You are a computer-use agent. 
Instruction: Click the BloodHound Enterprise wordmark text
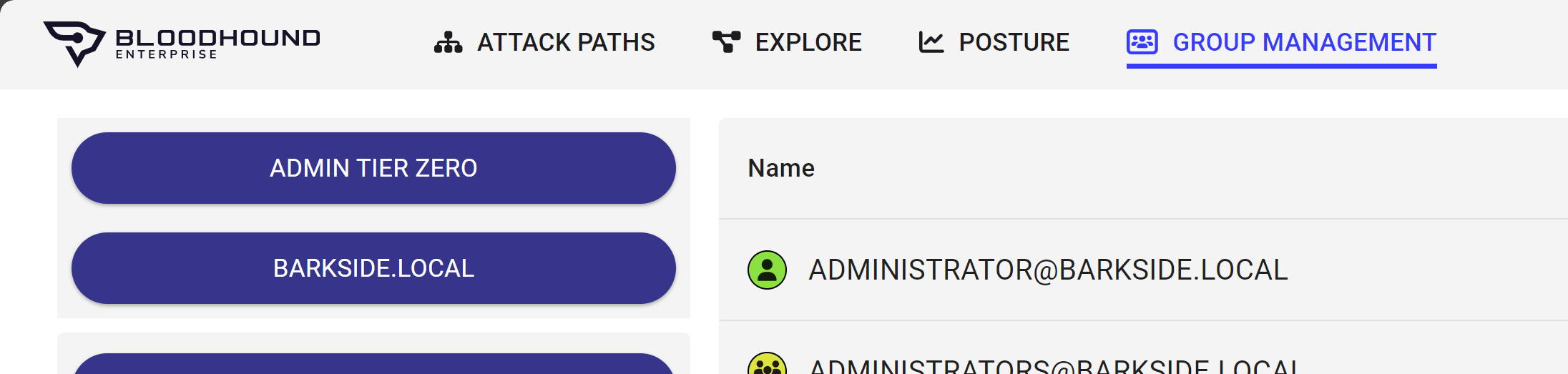[217, 44]
